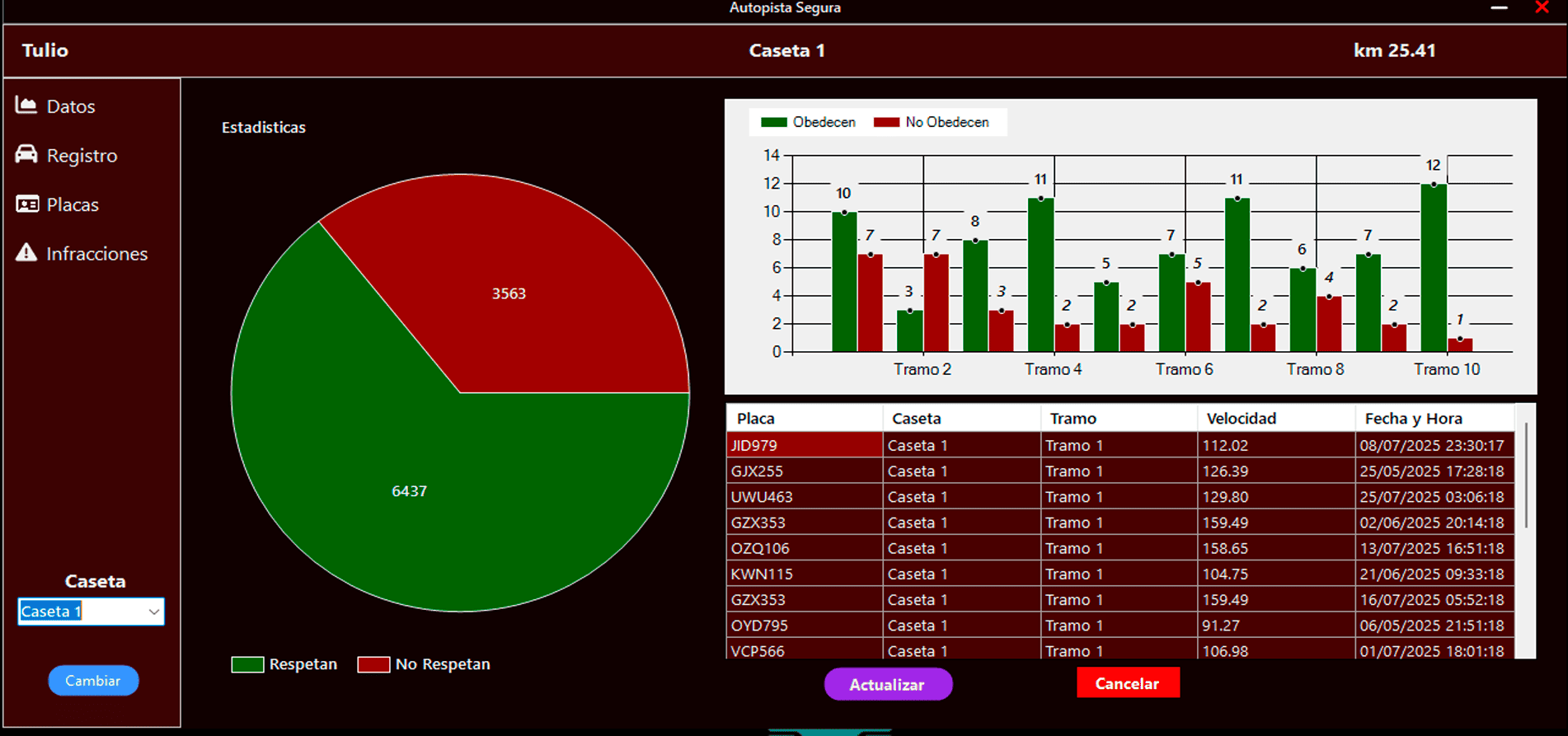Click the Infracciones warning triangle icon
The image size is (1568, 736).
click(x=26, y=253)
